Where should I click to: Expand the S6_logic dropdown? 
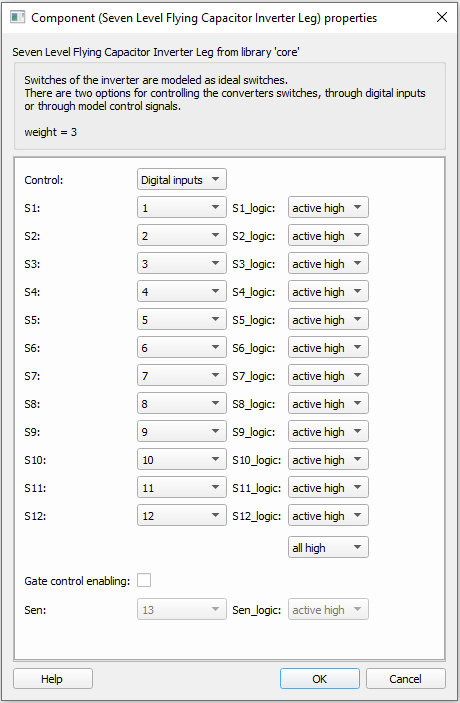(x=328, y=347)
